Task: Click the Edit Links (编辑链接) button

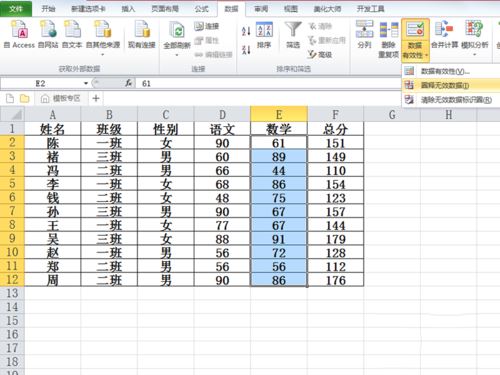Action: [x=213, y=54]
